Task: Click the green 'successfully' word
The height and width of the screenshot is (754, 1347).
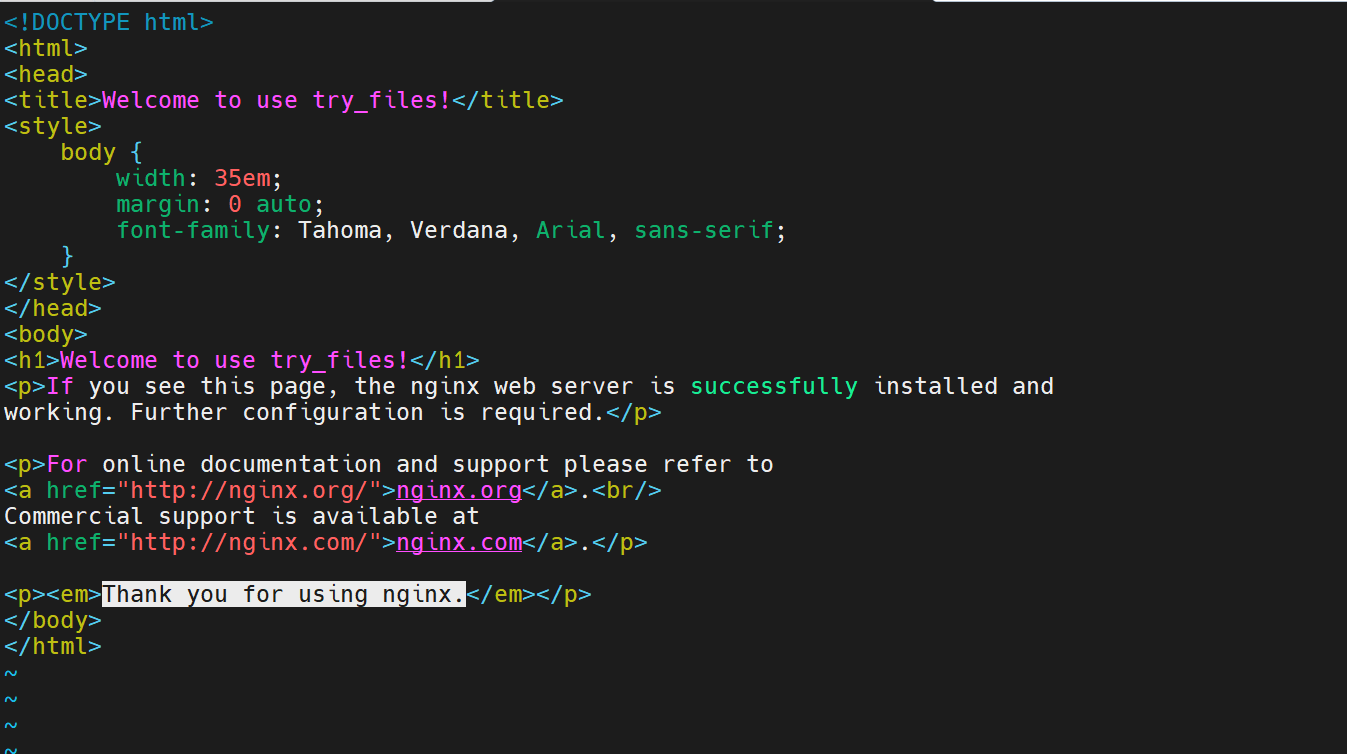Action: tap(774, 386)
